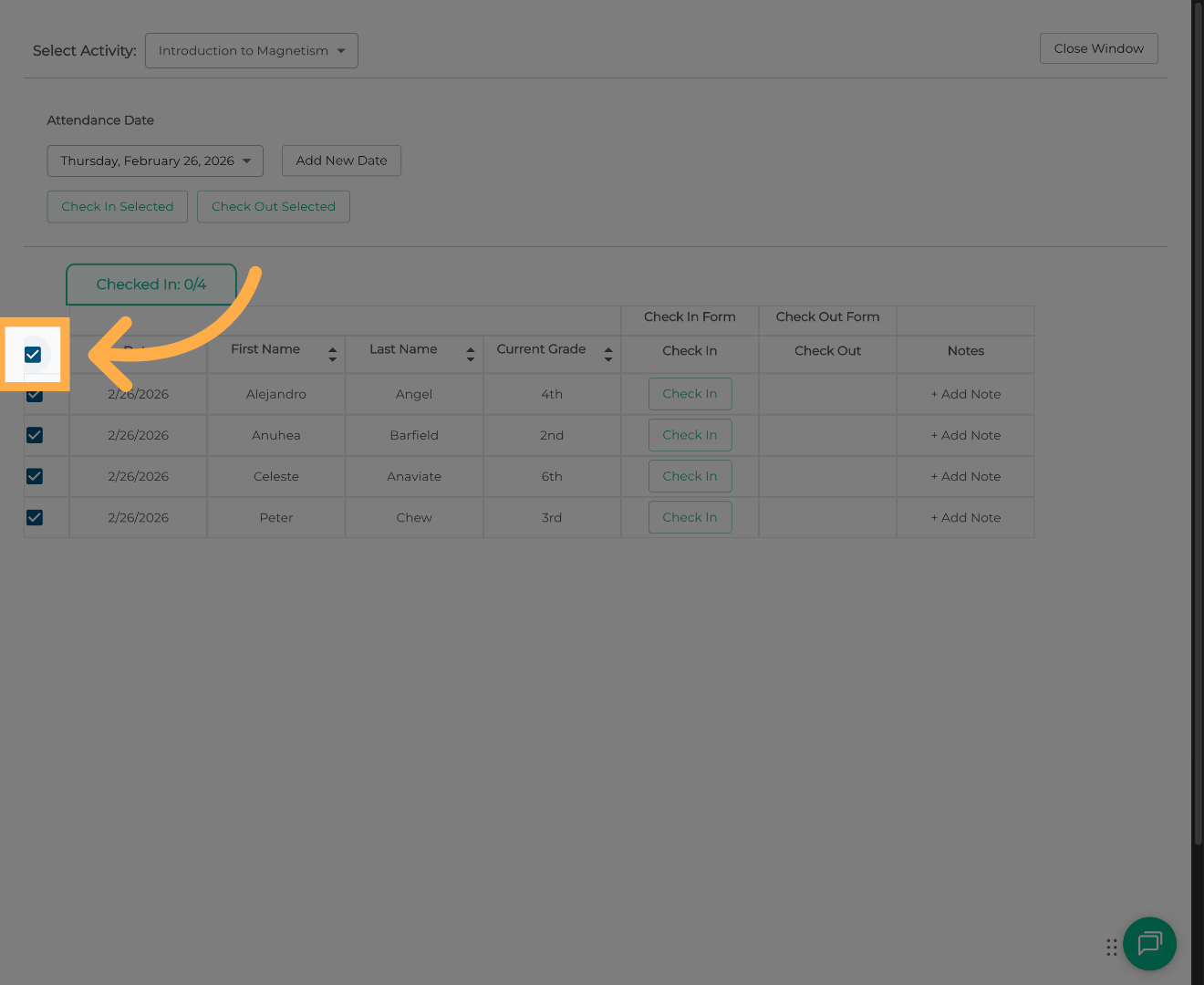
Task: Click the Add New Date button
Action: point(341,161)
